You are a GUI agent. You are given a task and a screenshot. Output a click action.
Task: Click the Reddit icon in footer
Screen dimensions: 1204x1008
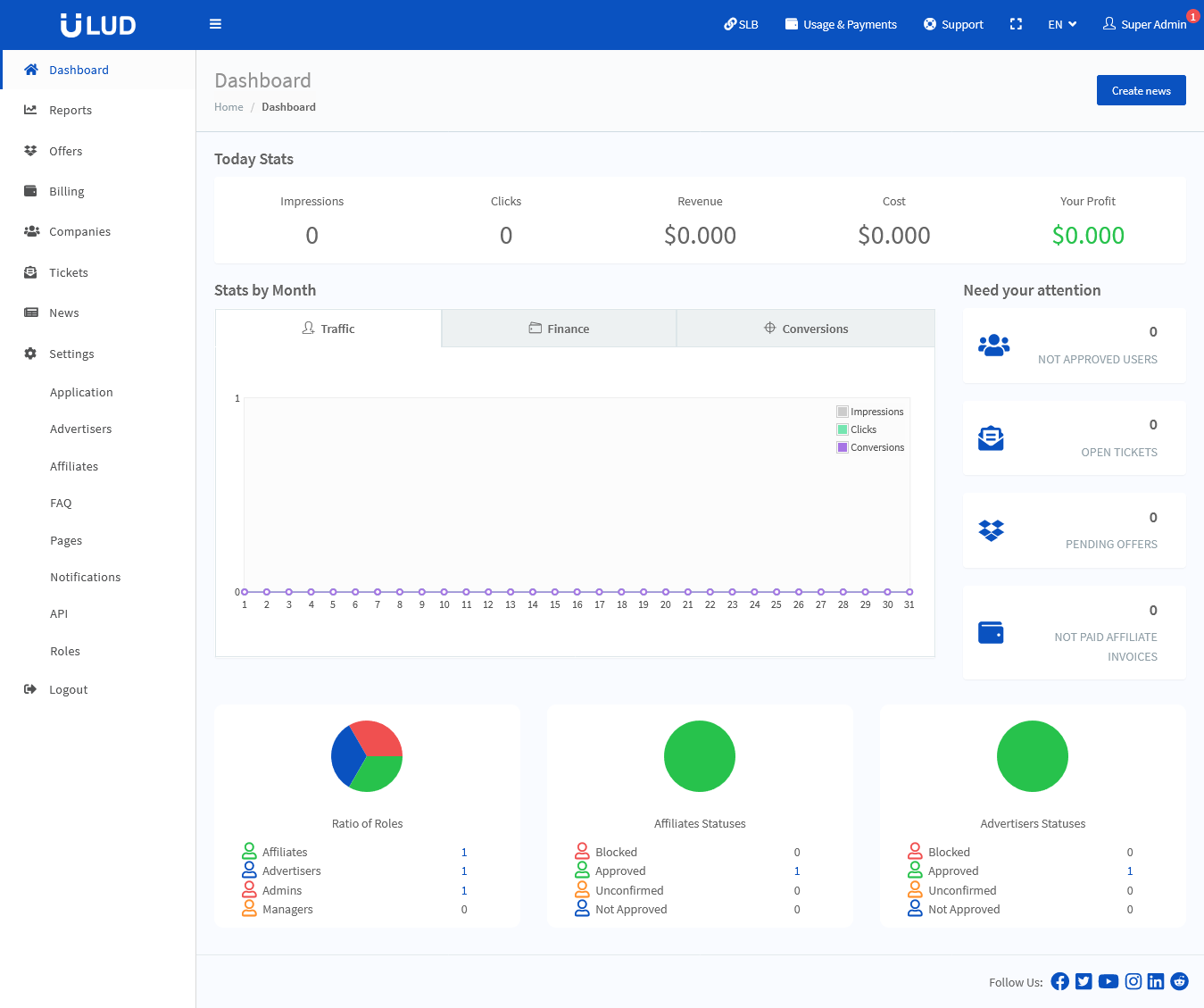click(1179, 982)
